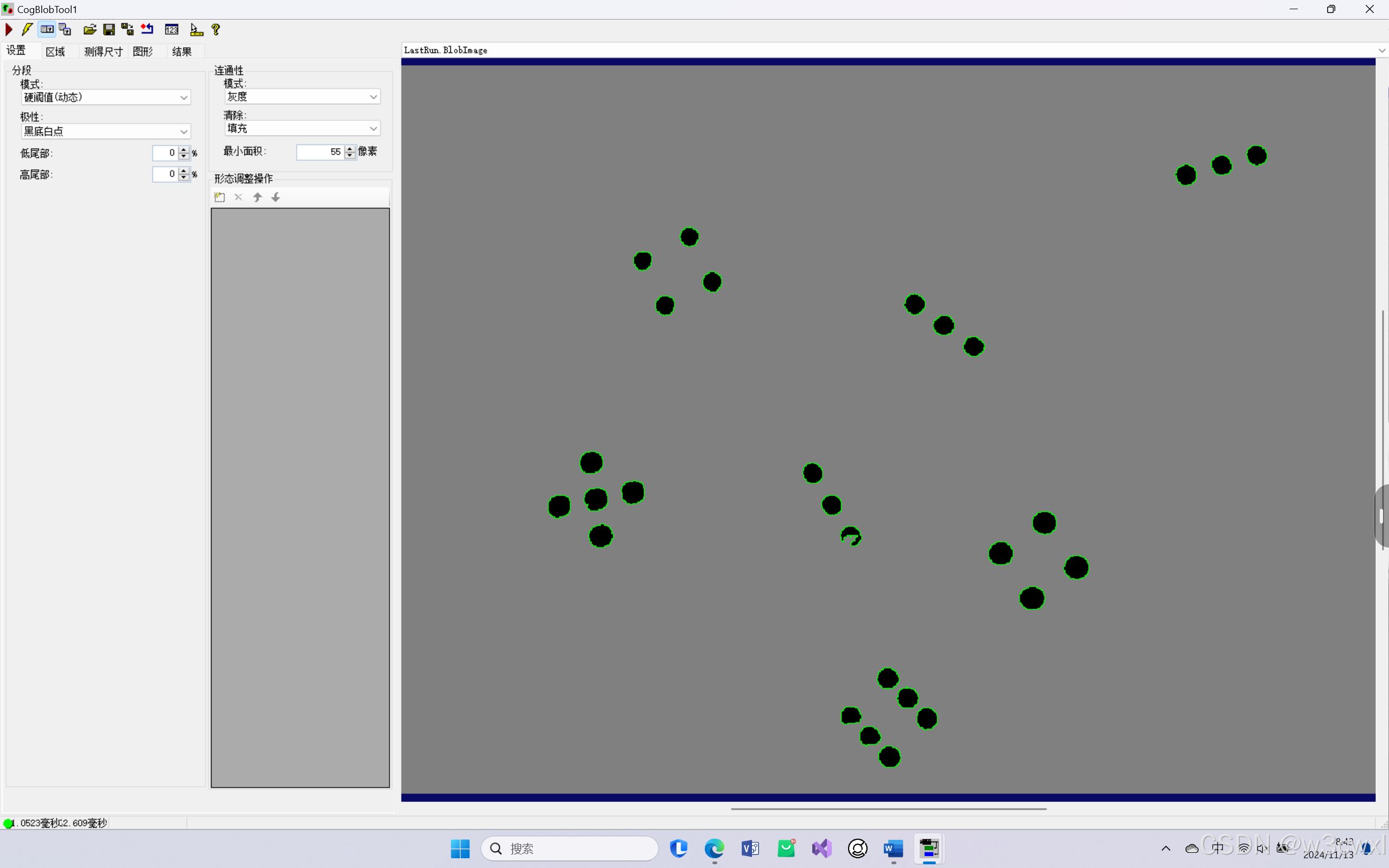This screenshot has height=868, width=1389.
Task: Toggle the electric lightning bolt mode
Action: (27, 29)
